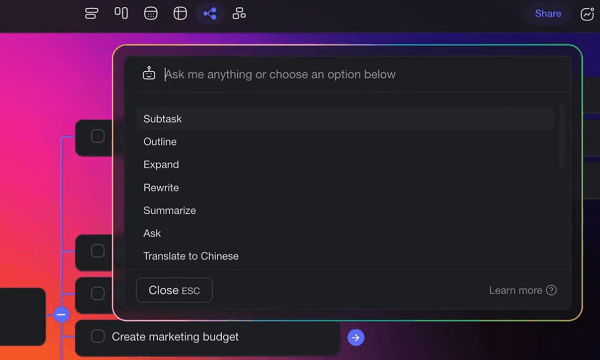The image size is (600, 360).
Task: Check the Create marketing budget checkbox
Action: coord(98,336)
